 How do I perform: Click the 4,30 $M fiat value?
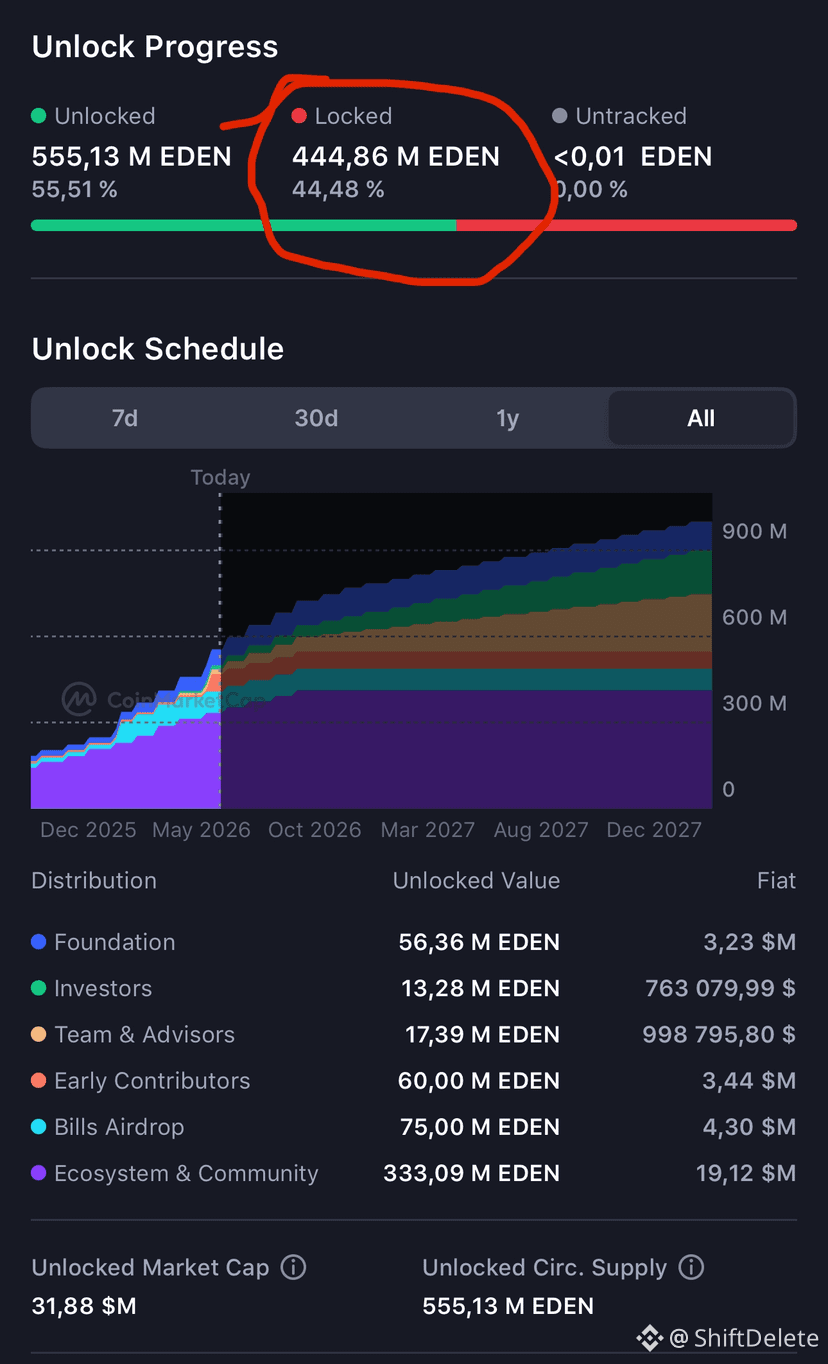click(750, 1127)
